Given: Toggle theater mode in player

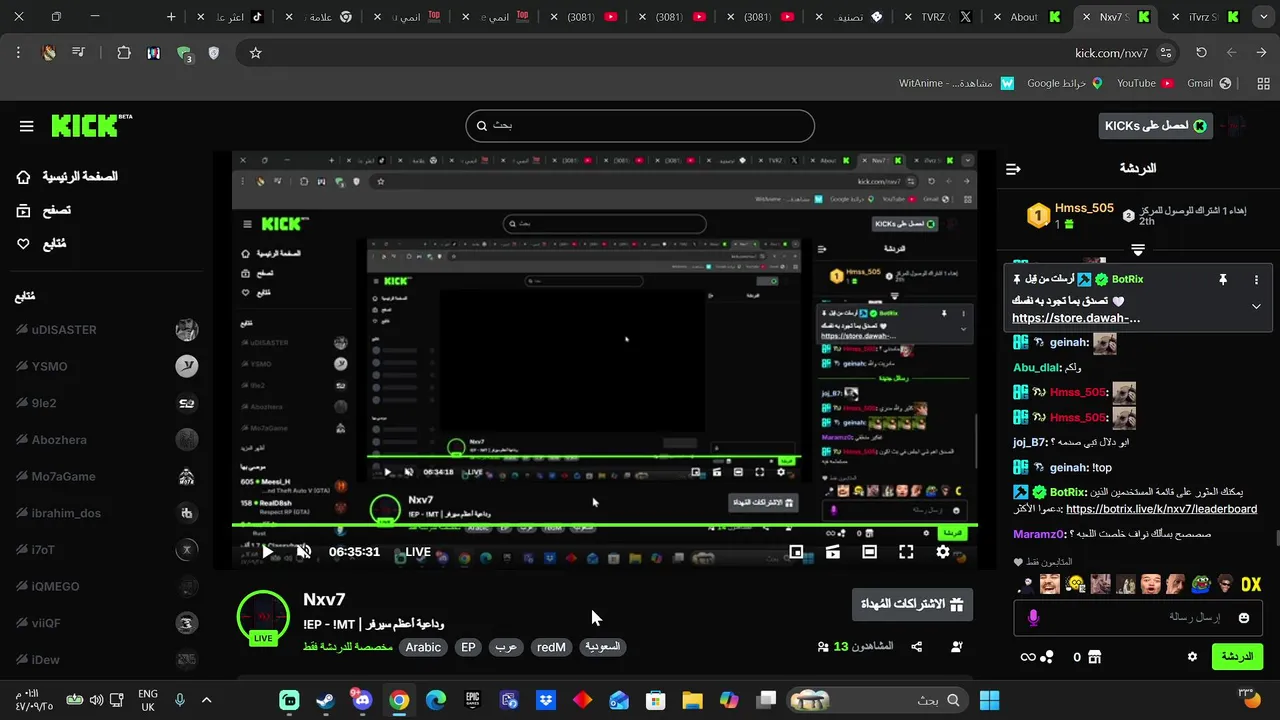Looking at the screenshot, I should (x=869, y=552).
